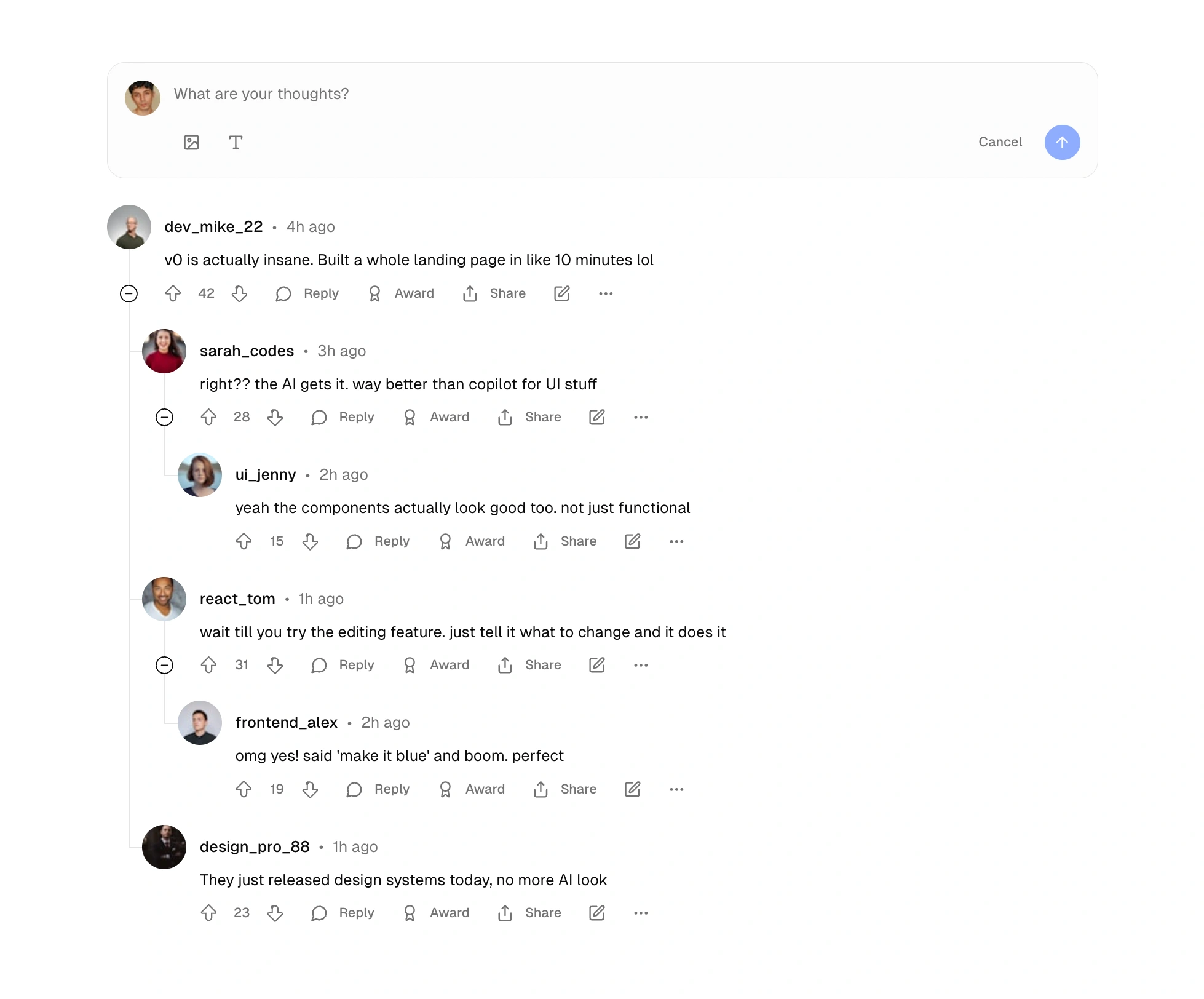Collapse the sarah_codes reply thread
The width and height of the screenshot is (1204, 999).
point(164,418)
